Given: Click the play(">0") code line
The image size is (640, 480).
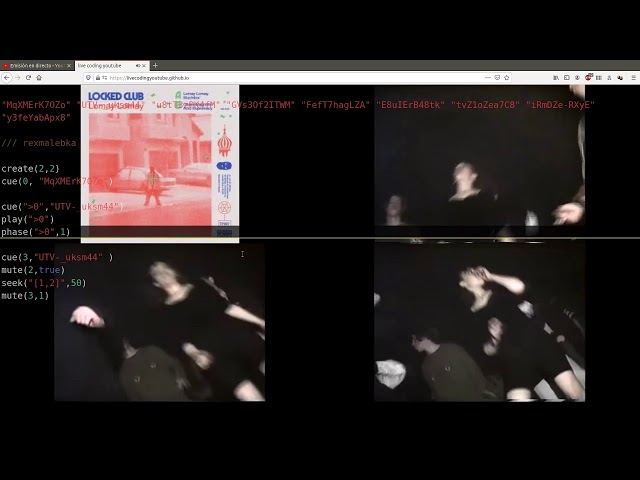Looking at the screenshot, I should coord(28,219).
